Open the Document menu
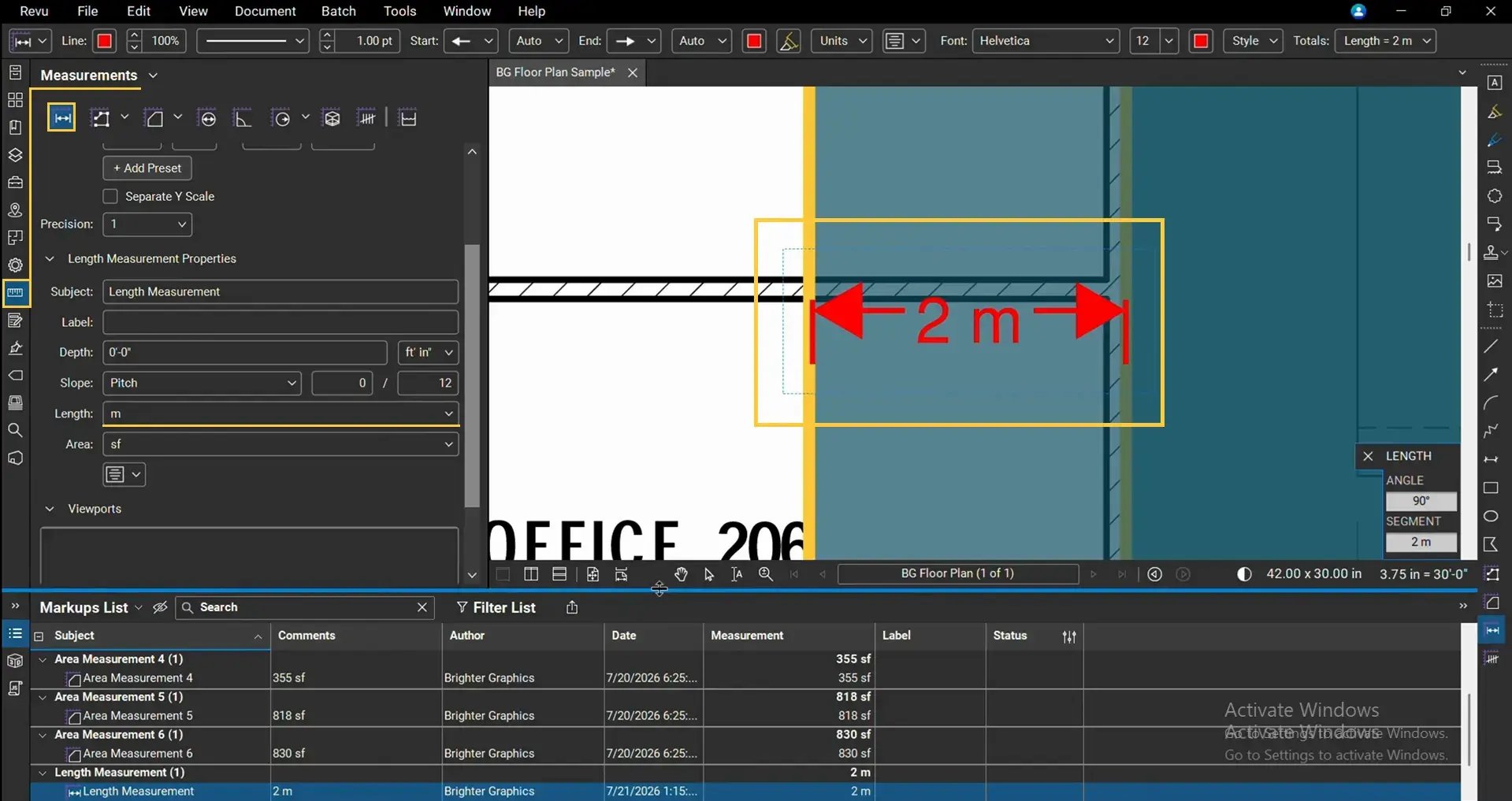Screen dimensions: 1512x801 click(265, 11)
